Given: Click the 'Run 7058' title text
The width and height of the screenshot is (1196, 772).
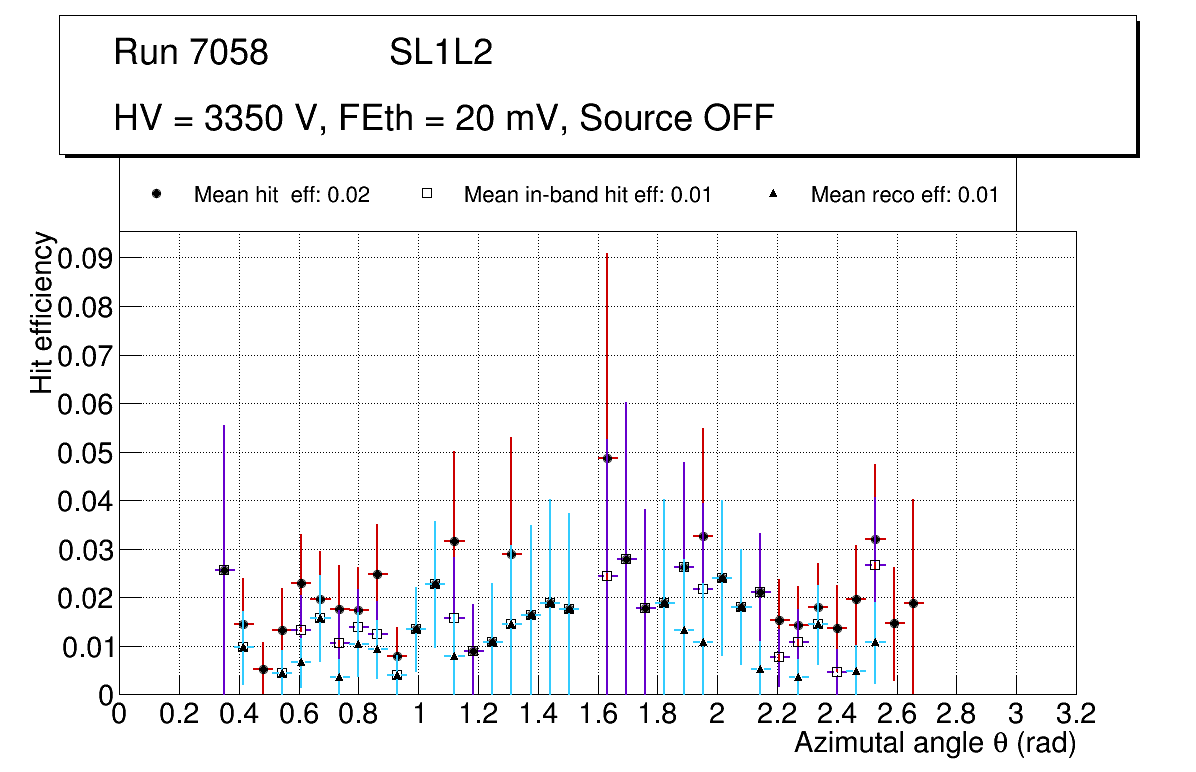Looking at the screenshot, I should (191, 53).
